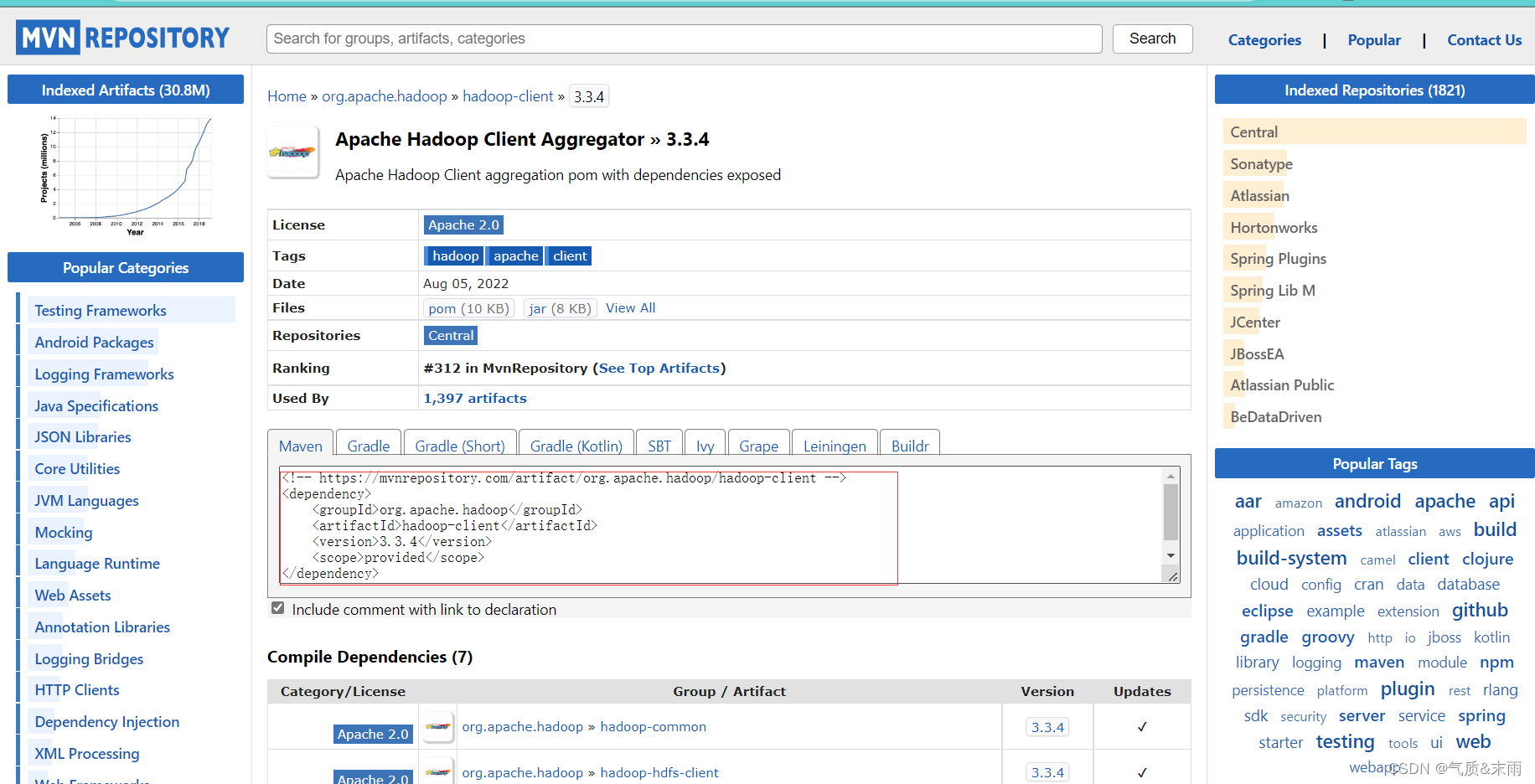Open HTTP Clients category
Image resolution: width=1535 pixels, height=784 pixels.
point(77,690)
